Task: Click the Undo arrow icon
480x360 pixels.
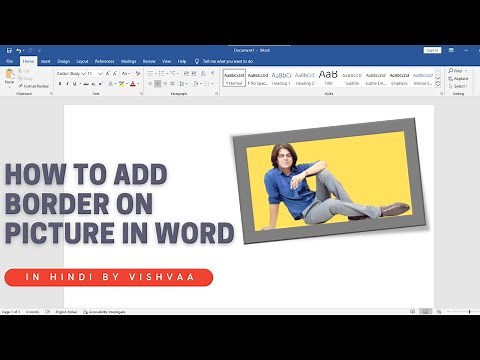Action: 19,50
